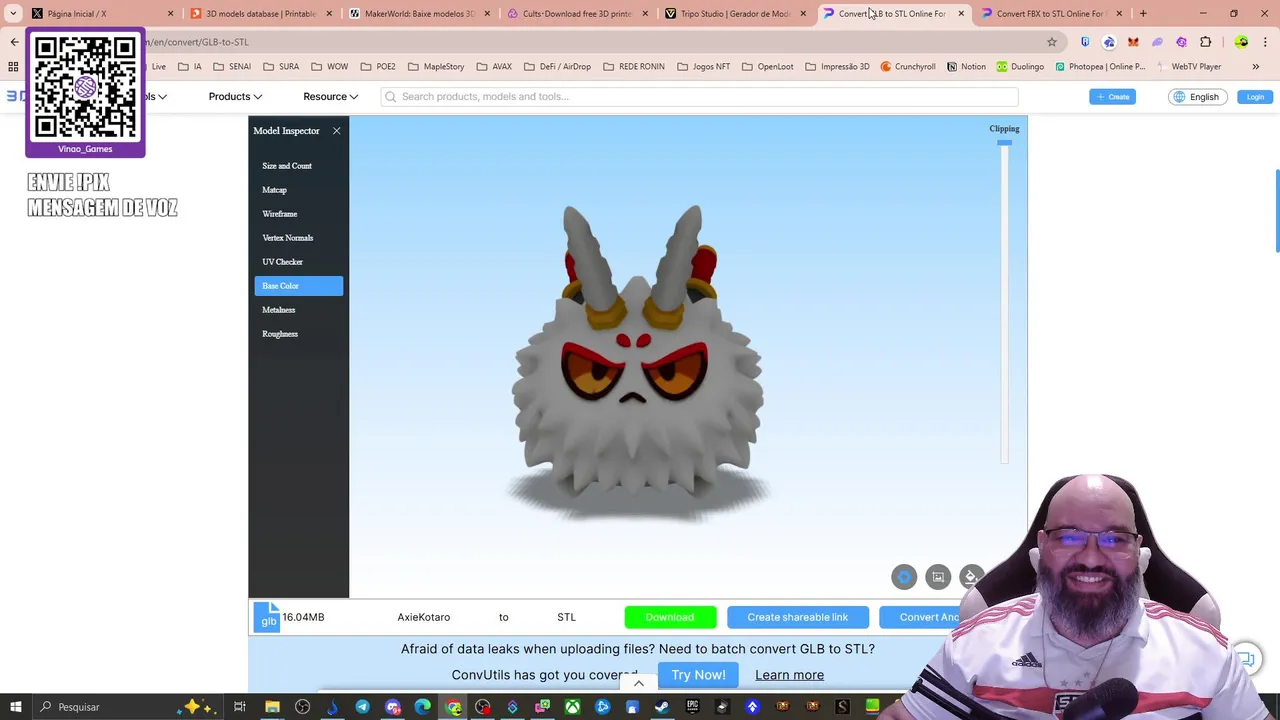Image resolution: width=1280 pixels, height=720 pixels.
Task: Open the Duolingo bookmark
Action: click(x=1020, y=67)
